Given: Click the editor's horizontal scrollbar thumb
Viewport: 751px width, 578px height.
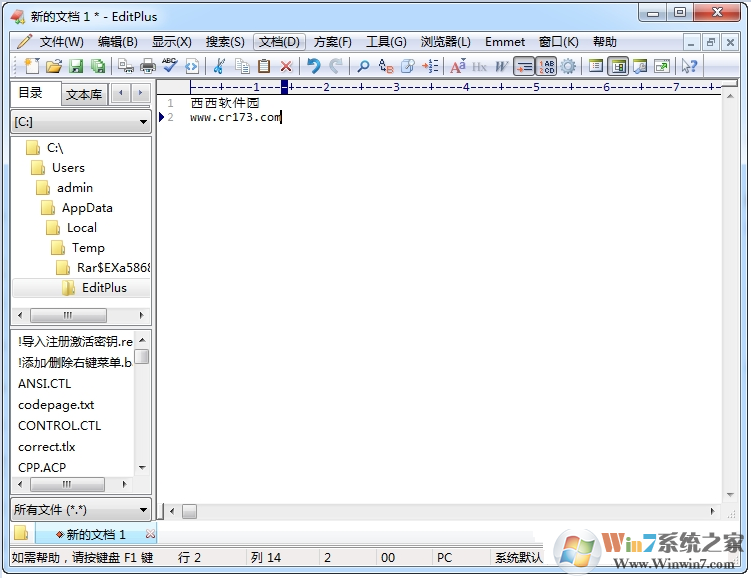Looking at the screenshot, I should pos(189,511).
